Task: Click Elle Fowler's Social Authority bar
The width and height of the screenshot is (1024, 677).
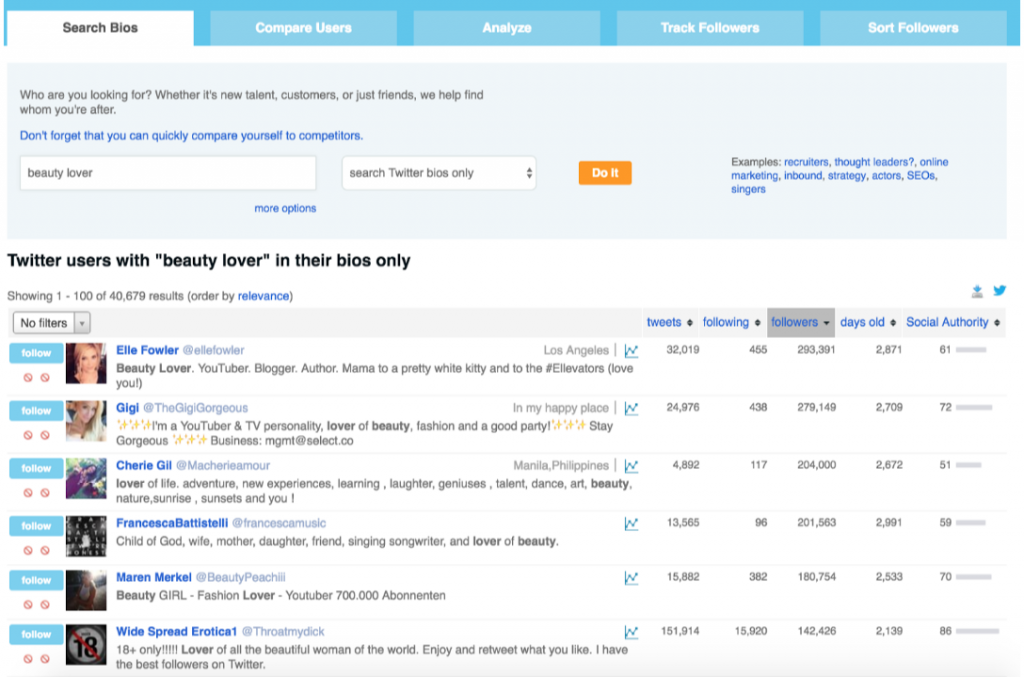Action: point(970,350)
